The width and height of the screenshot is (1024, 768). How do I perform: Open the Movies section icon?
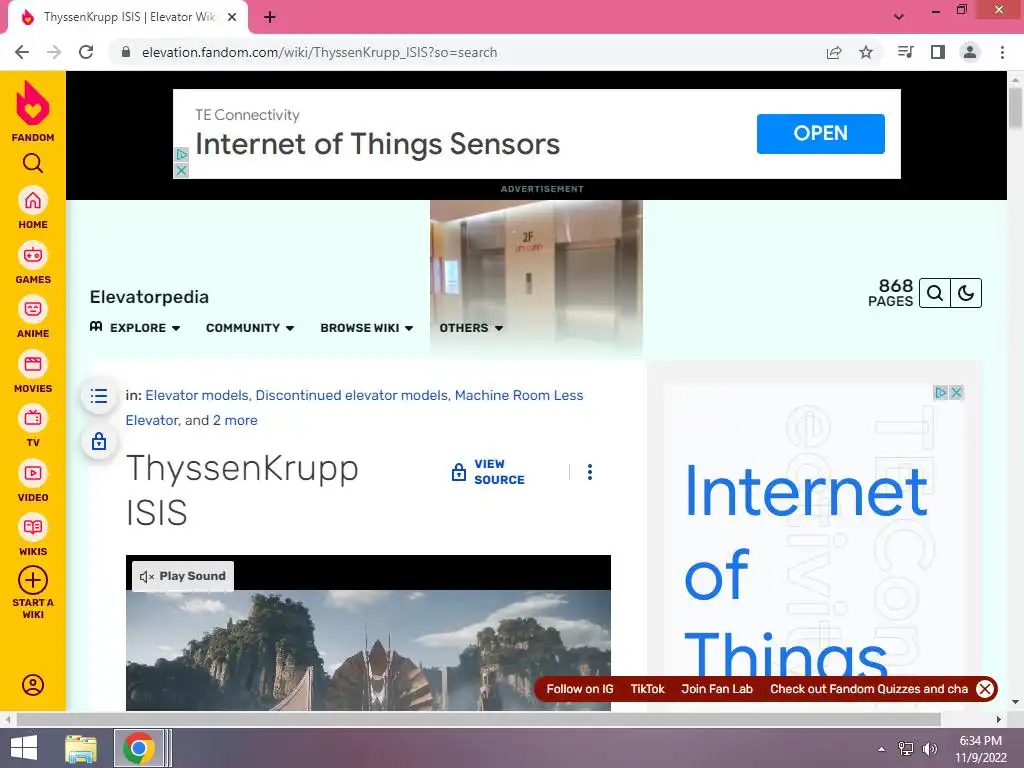pos(33,372)
